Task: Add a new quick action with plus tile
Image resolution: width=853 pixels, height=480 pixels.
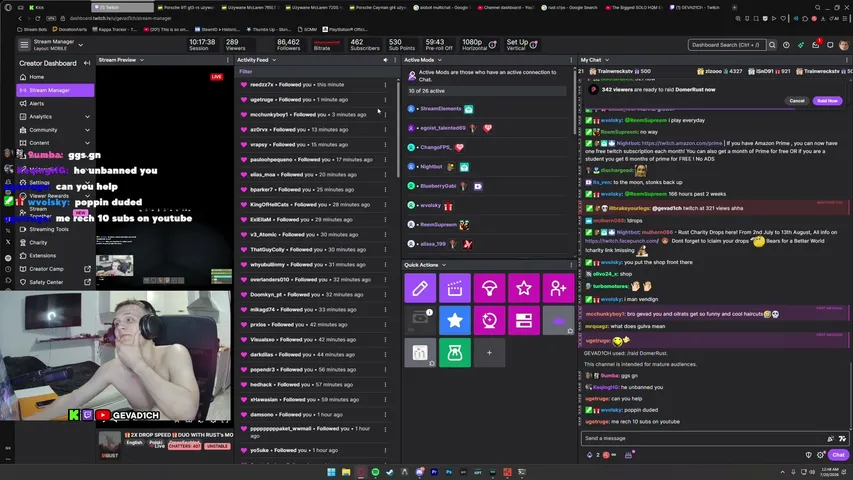Action: click(x=489, y=353)
